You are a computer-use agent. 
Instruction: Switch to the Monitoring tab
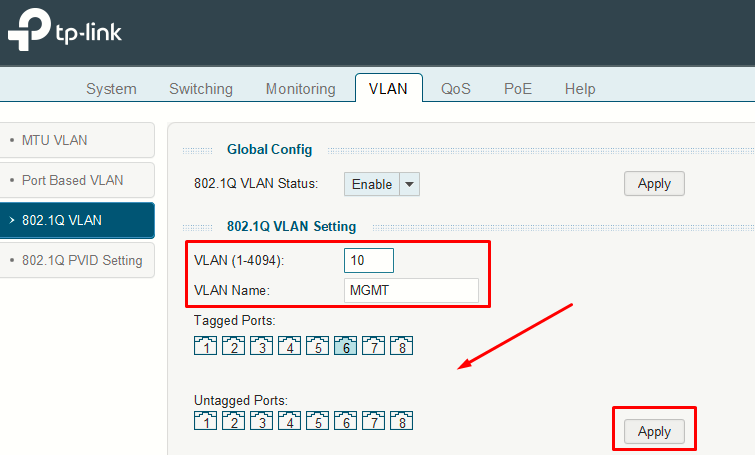[300, 89]
